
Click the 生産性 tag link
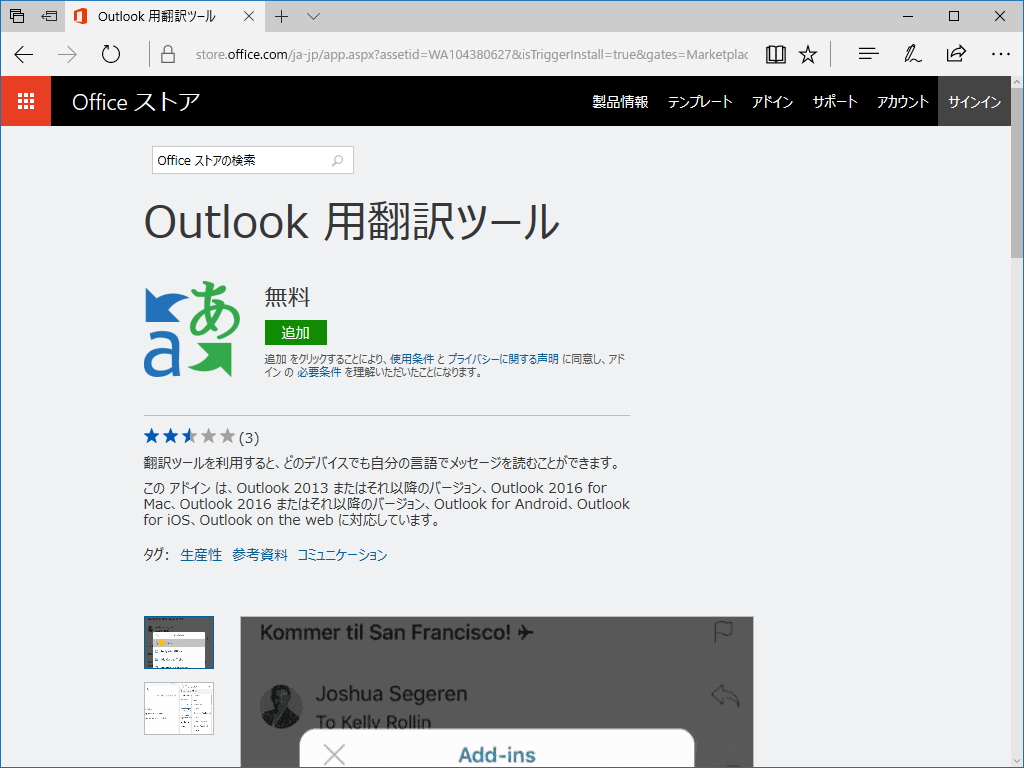pos(200,555)
